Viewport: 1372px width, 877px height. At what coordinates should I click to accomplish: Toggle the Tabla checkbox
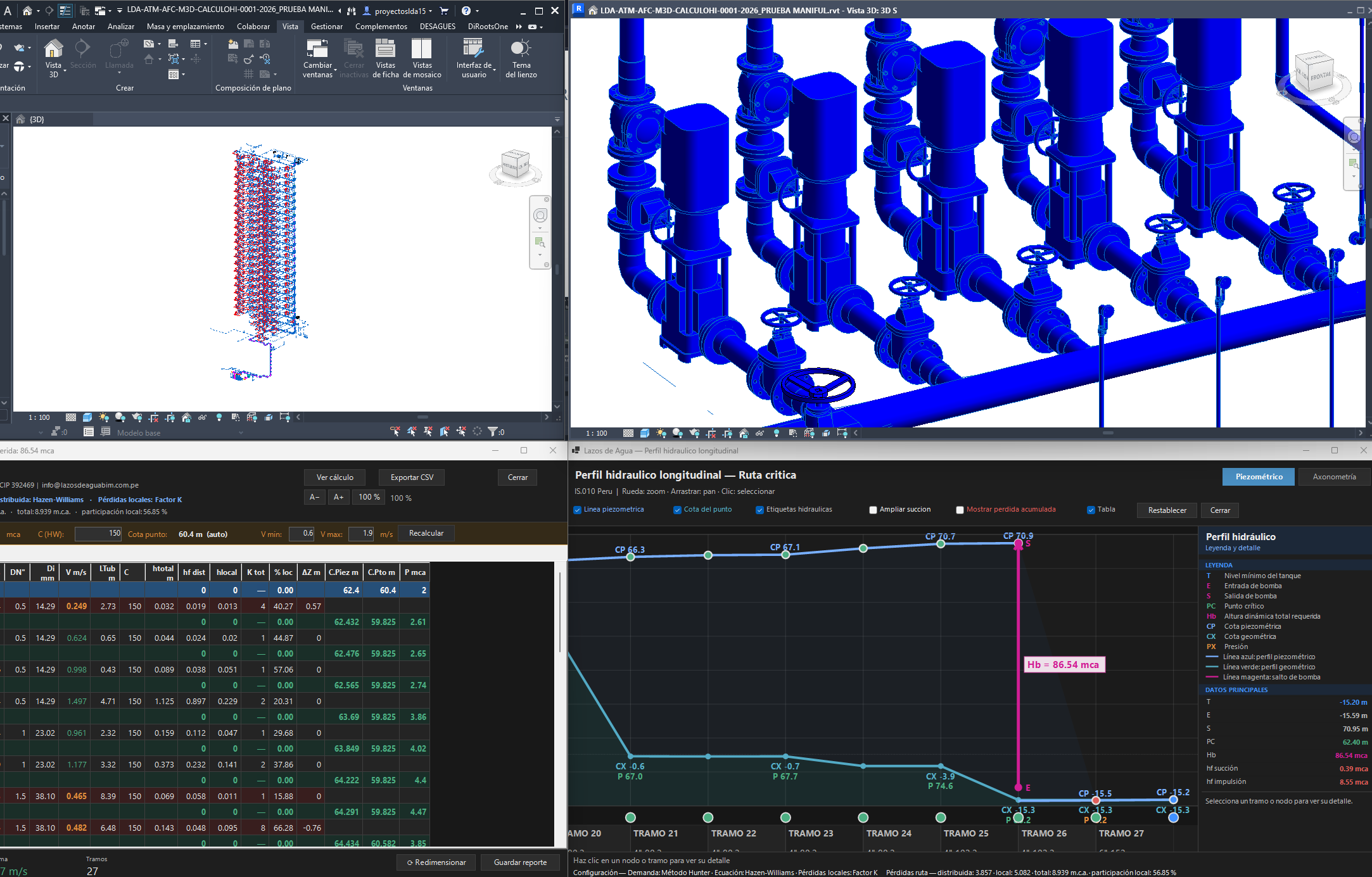(x=1091, y=510)
